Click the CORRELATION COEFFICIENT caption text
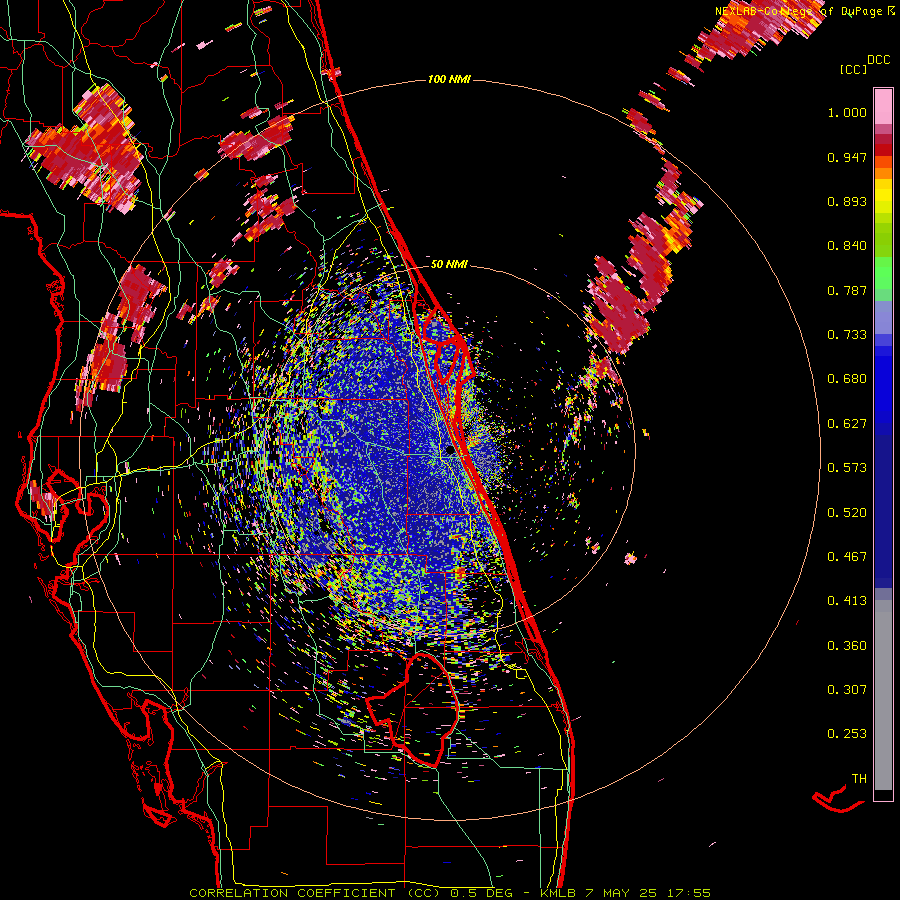900x900 pixels. pyautogui.click(x=292, y=893)
